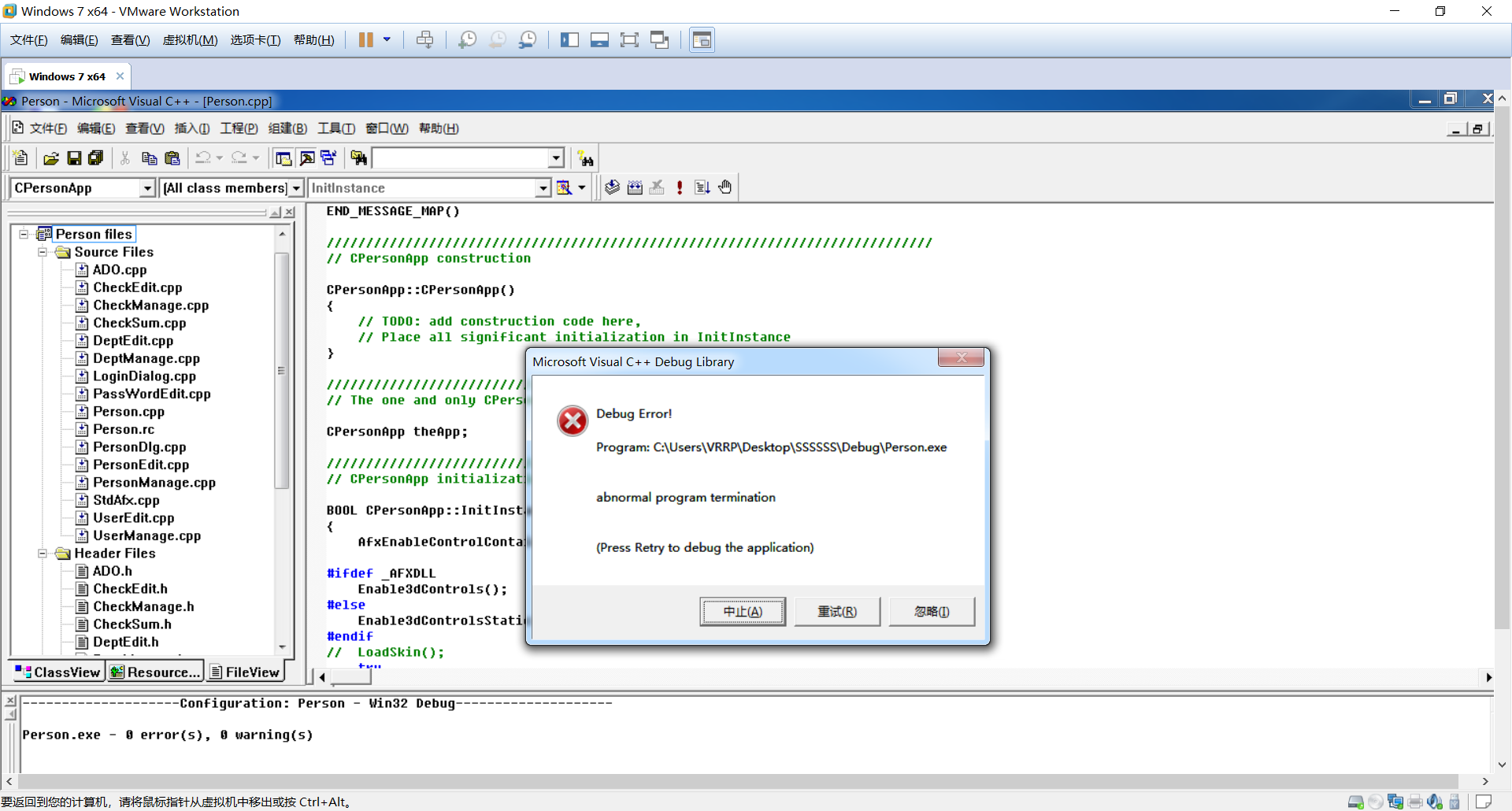Viewport: 1512px width, 811px height.
Task: Open the Visual C++ 组建(B) menu
Action: 287,128
